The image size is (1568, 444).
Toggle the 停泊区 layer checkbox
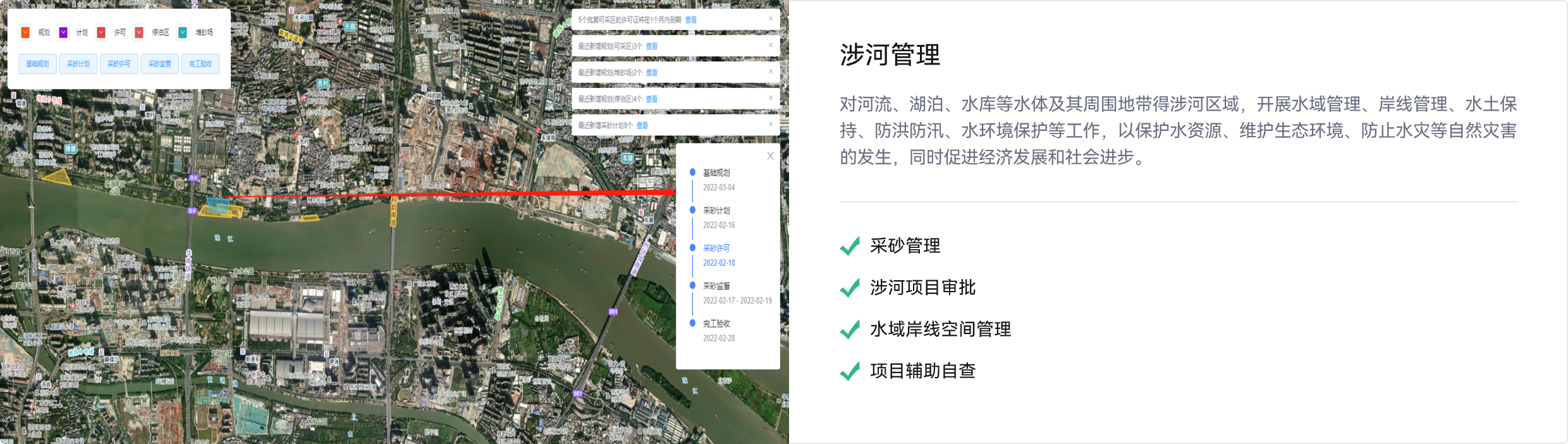[x=139, y=32]
